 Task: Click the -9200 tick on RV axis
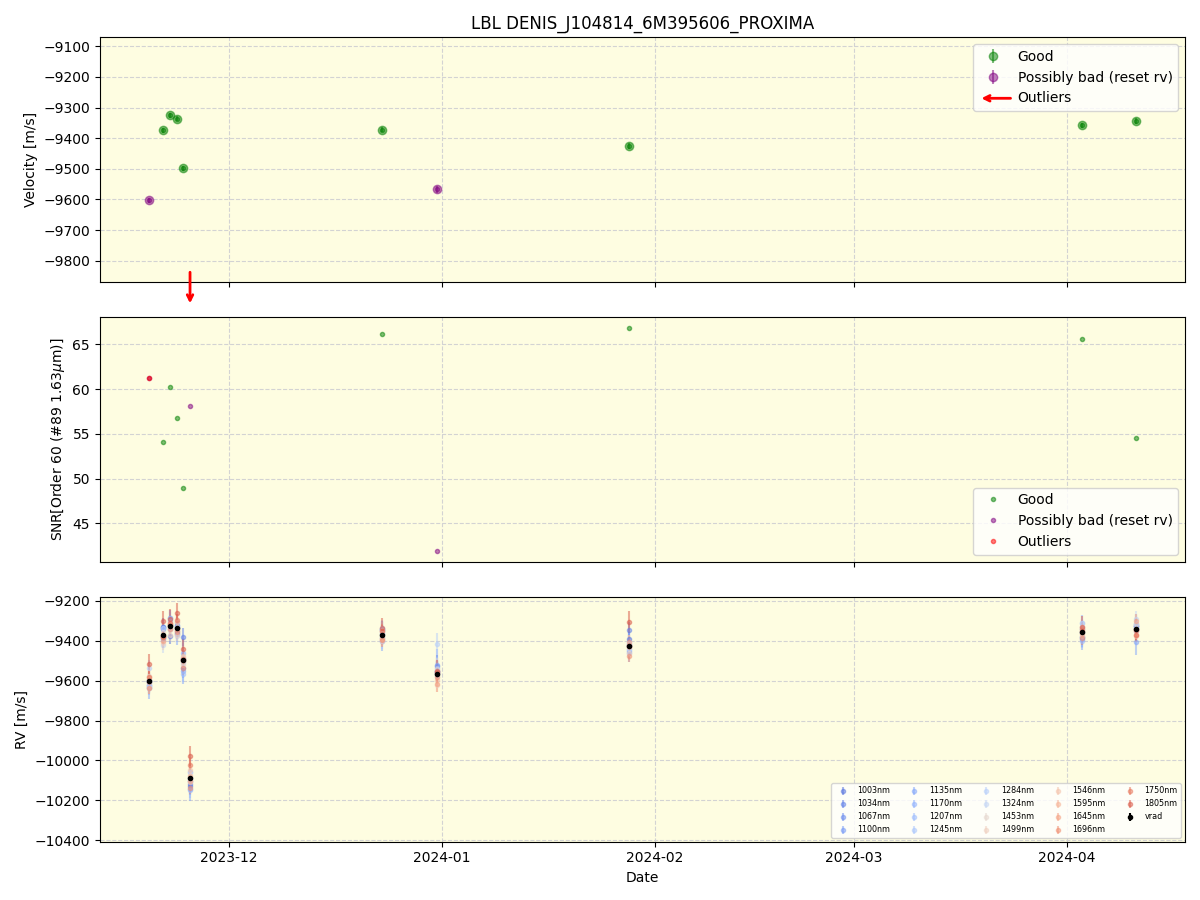pyautogui.click(x=67, y=602)
